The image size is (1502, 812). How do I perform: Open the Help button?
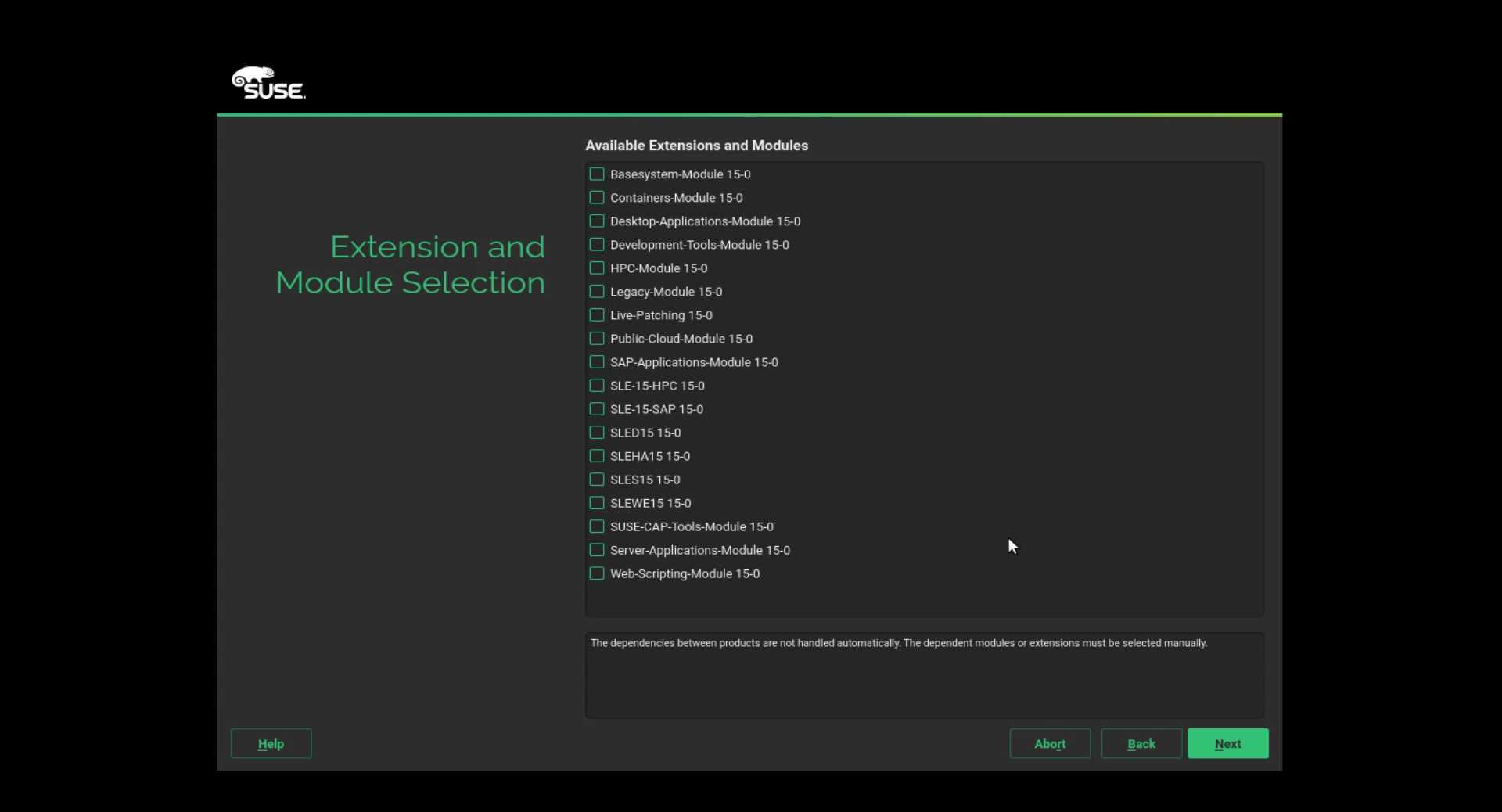point(271,744)
